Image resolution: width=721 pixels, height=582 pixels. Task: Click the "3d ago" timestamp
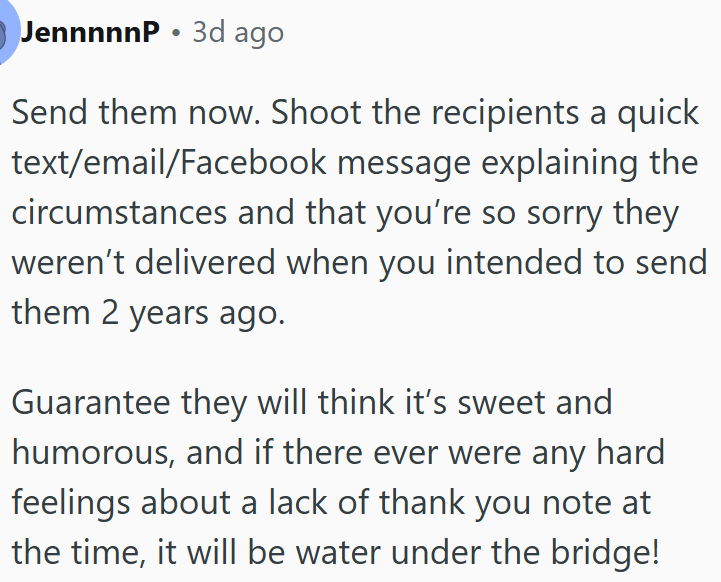click(238, 33)
